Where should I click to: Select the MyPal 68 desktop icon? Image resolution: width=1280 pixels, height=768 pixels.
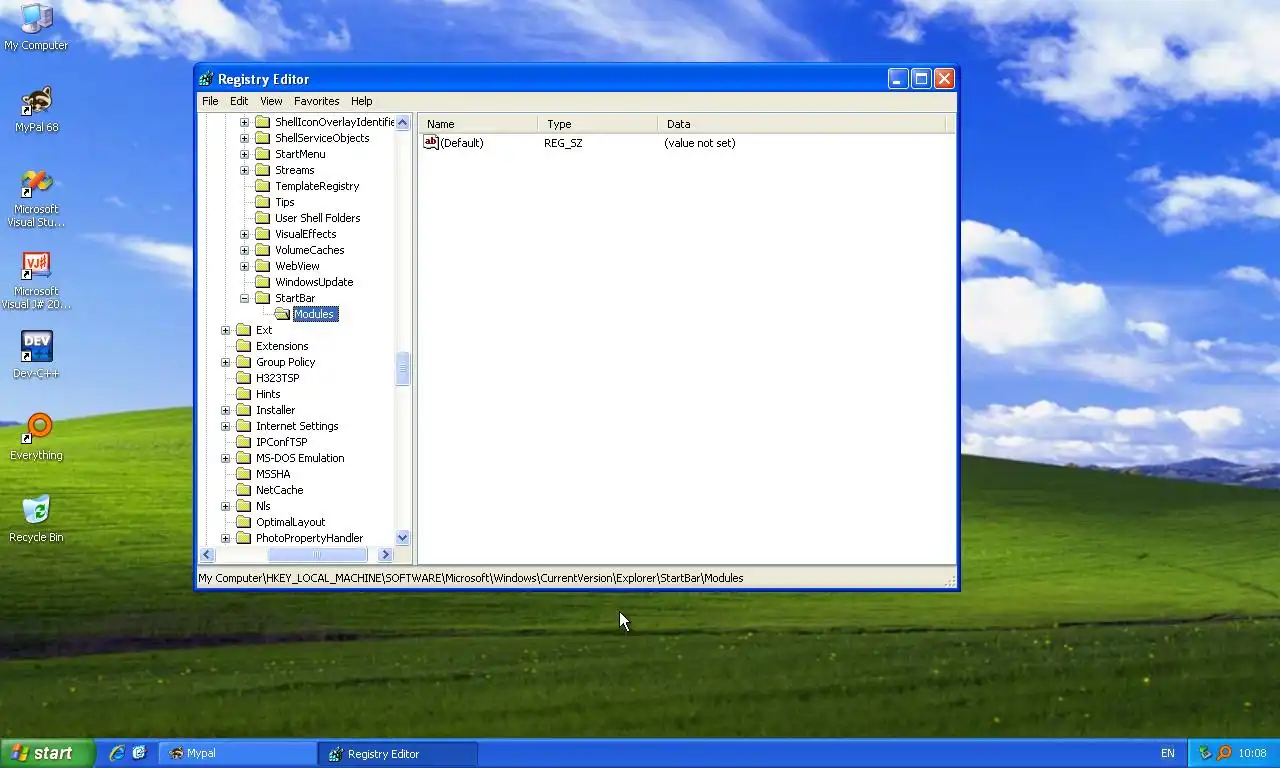pyautogui.click(x=36, y=101)
